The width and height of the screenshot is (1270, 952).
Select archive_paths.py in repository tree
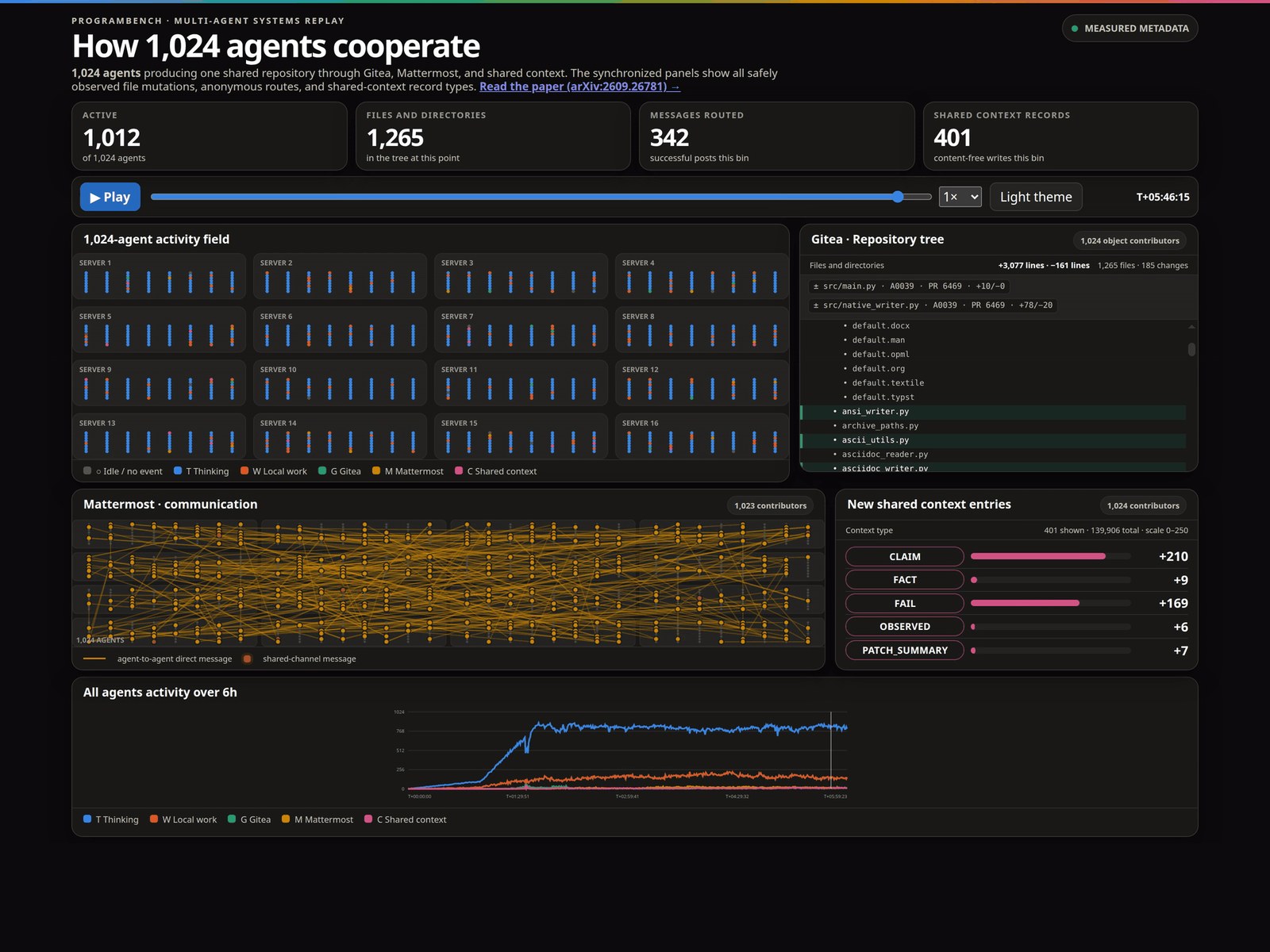993,426
